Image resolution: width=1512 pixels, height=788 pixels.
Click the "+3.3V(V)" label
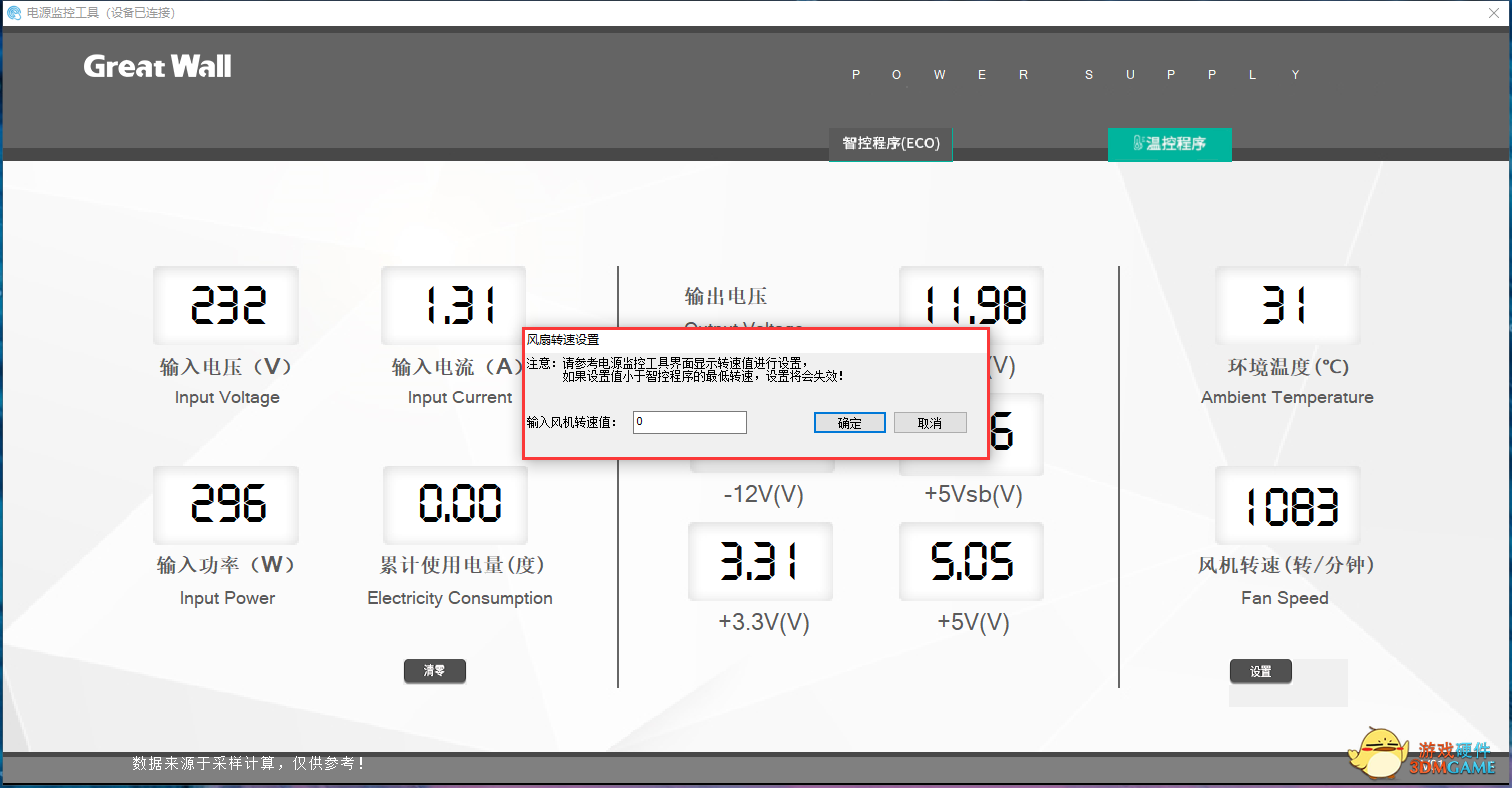[x=764, y=623]
